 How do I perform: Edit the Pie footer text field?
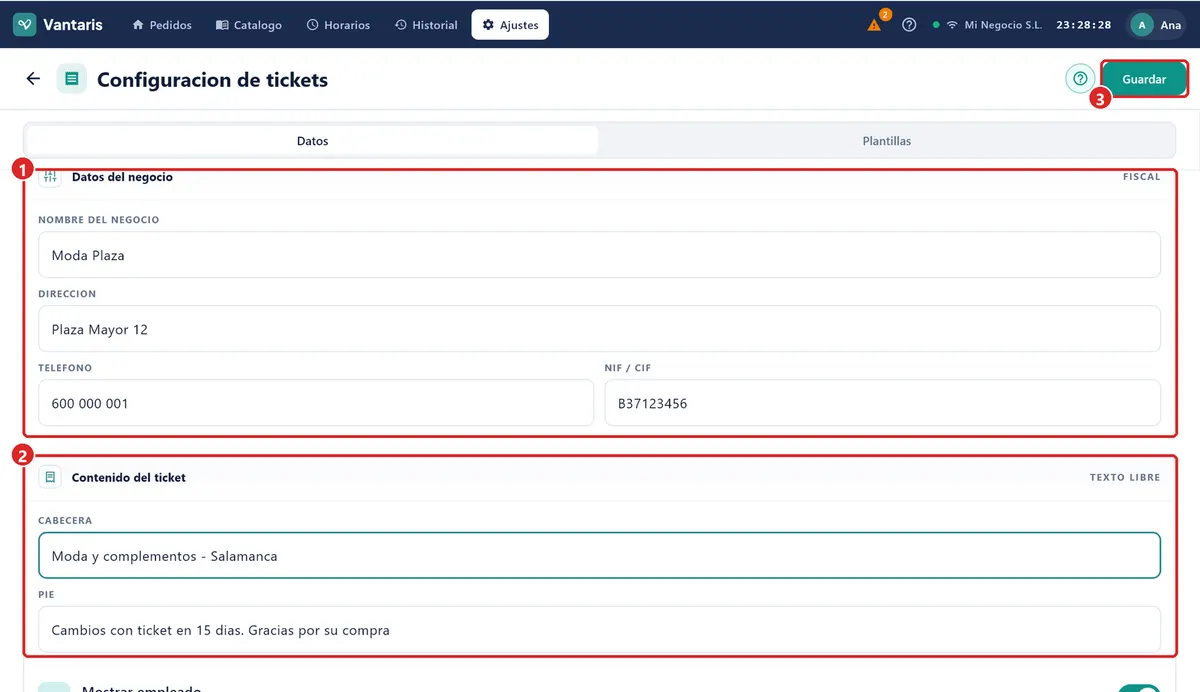pos(600,630)
